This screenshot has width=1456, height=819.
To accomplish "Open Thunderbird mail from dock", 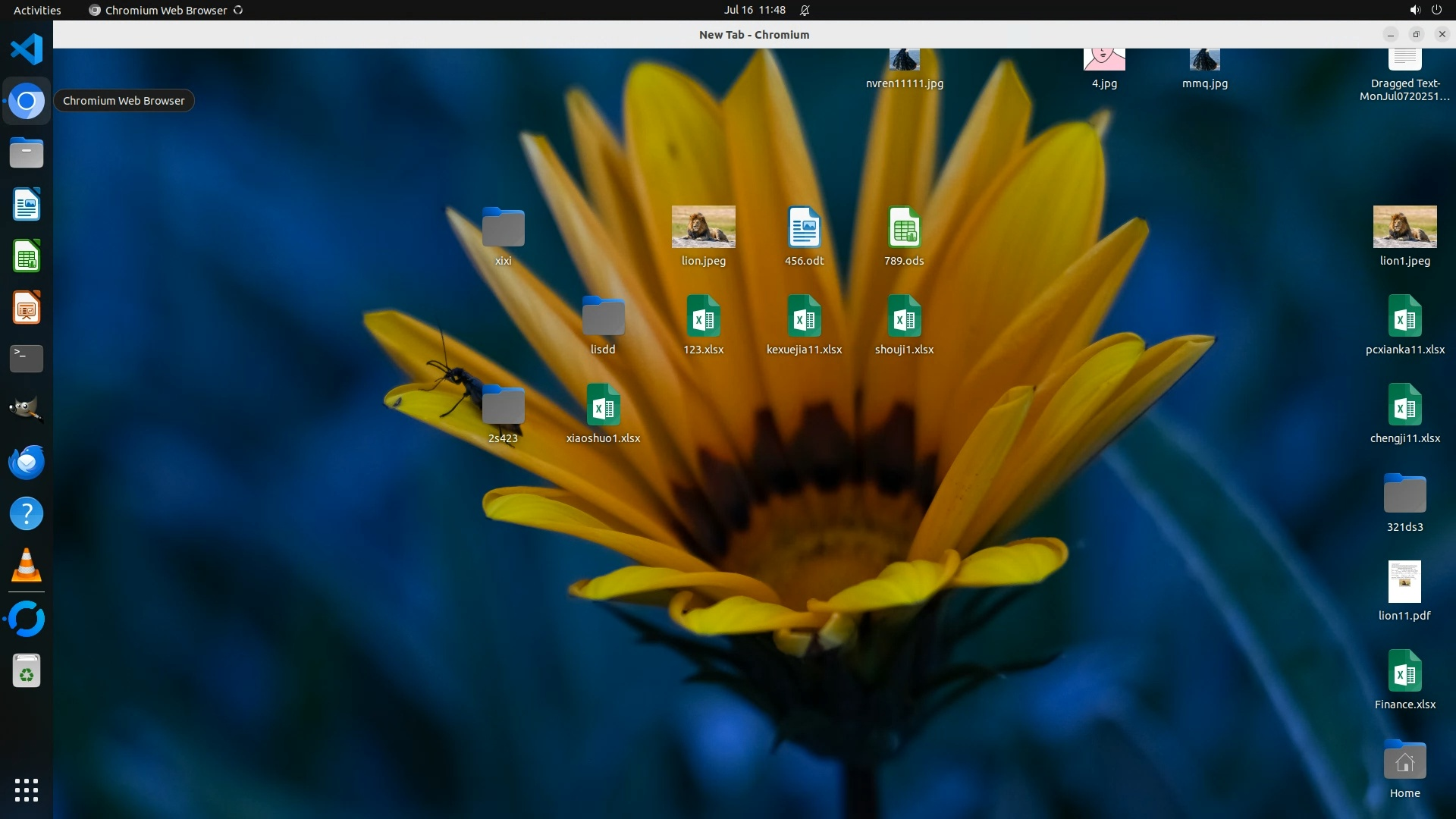I will tap(27, 462).
